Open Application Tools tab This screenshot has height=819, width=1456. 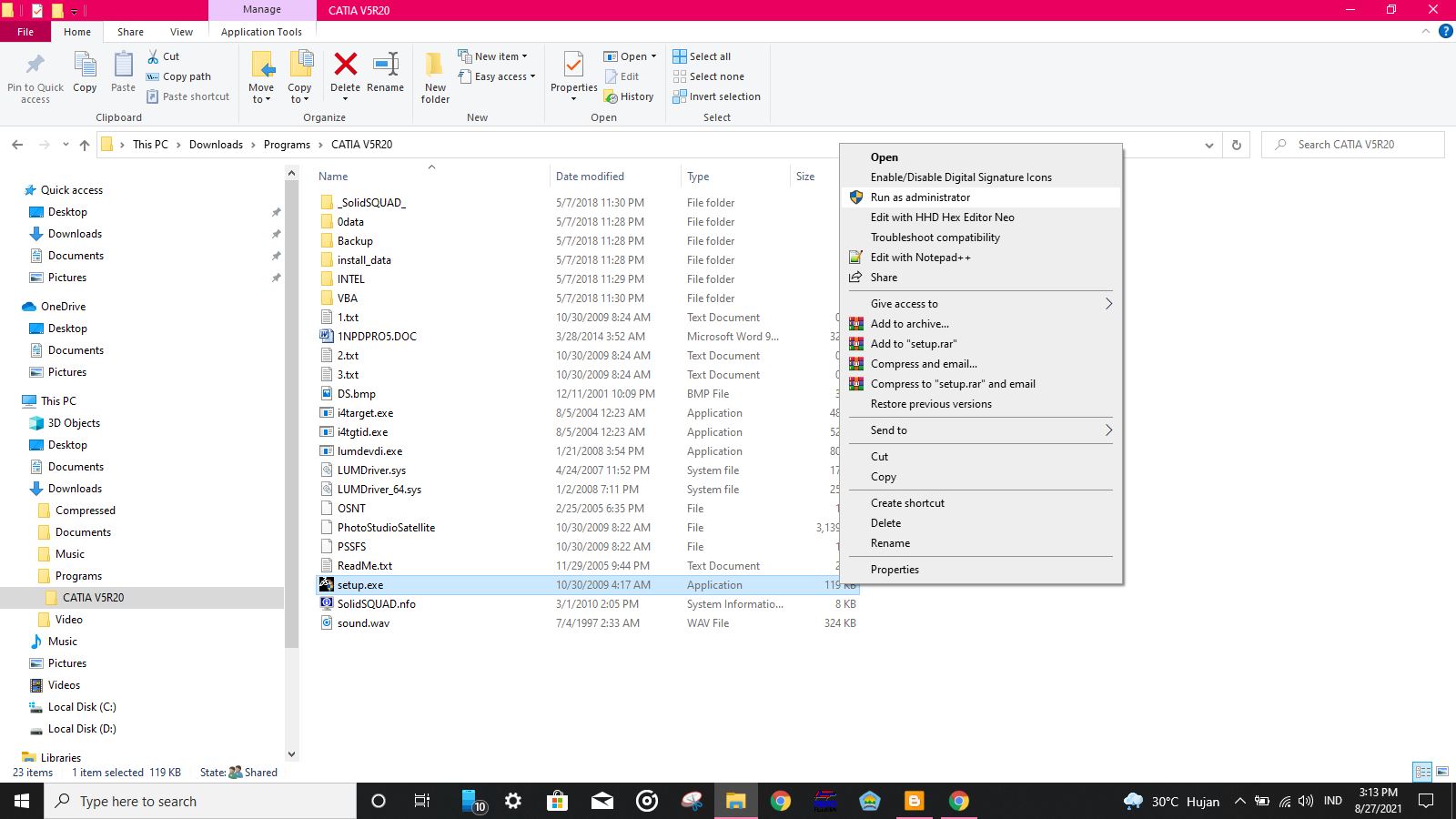coord(261,32)
